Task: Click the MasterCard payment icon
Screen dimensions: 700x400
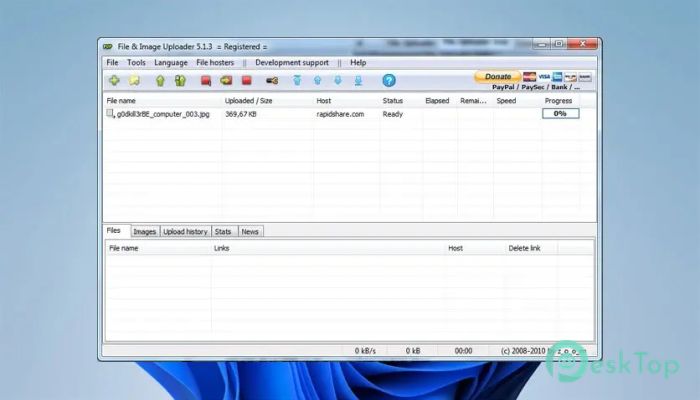Action: [529, 77]
